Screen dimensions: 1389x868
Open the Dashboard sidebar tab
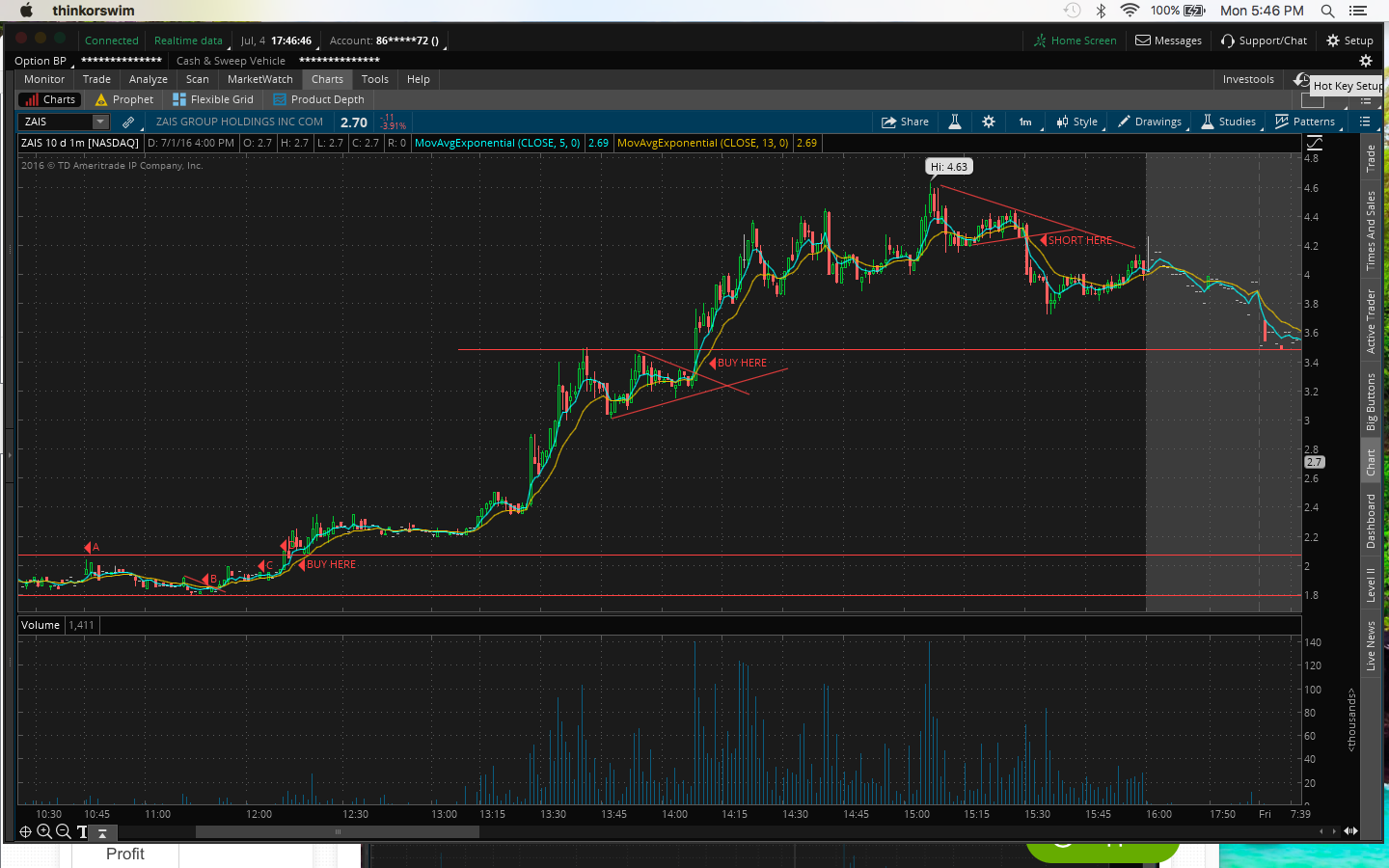[1371, 521]
